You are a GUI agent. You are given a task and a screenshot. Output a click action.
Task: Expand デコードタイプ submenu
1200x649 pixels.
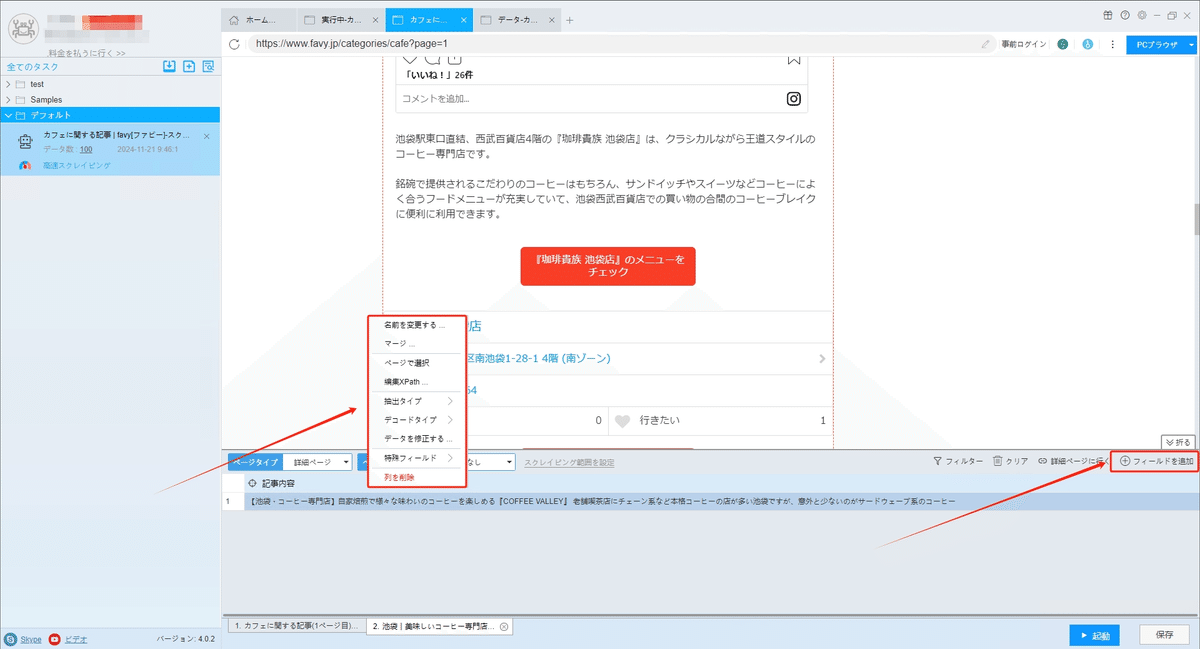pyautogui.click(x=450, y=420)
